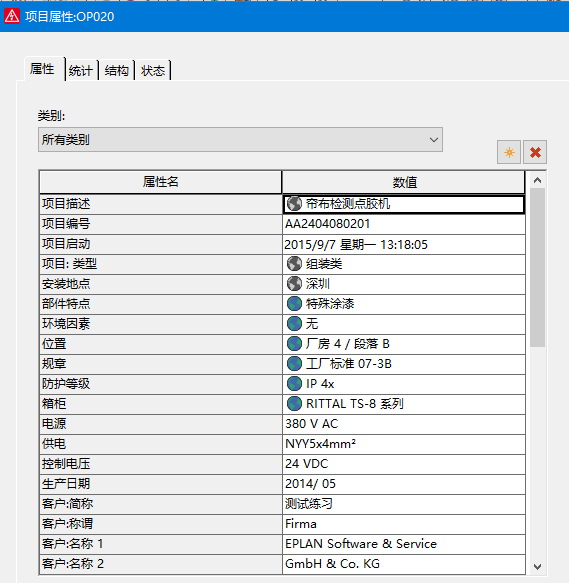Open the 状态 tab
Image resolution: width=569 pixels, height=583 pixels.
point(153,70)
